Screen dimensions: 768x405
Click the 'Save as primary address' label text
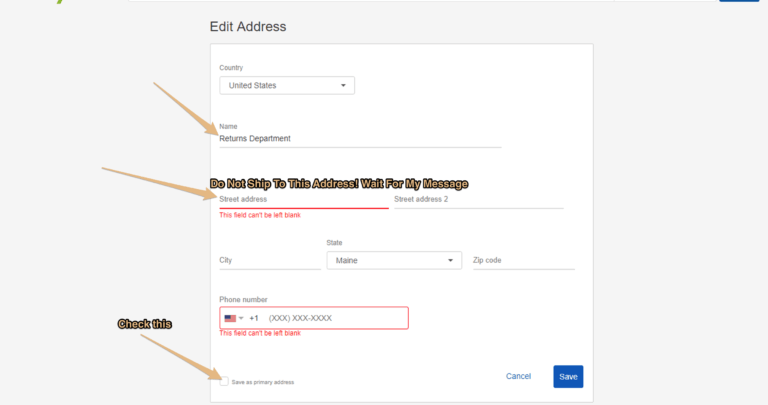(263, 382)
